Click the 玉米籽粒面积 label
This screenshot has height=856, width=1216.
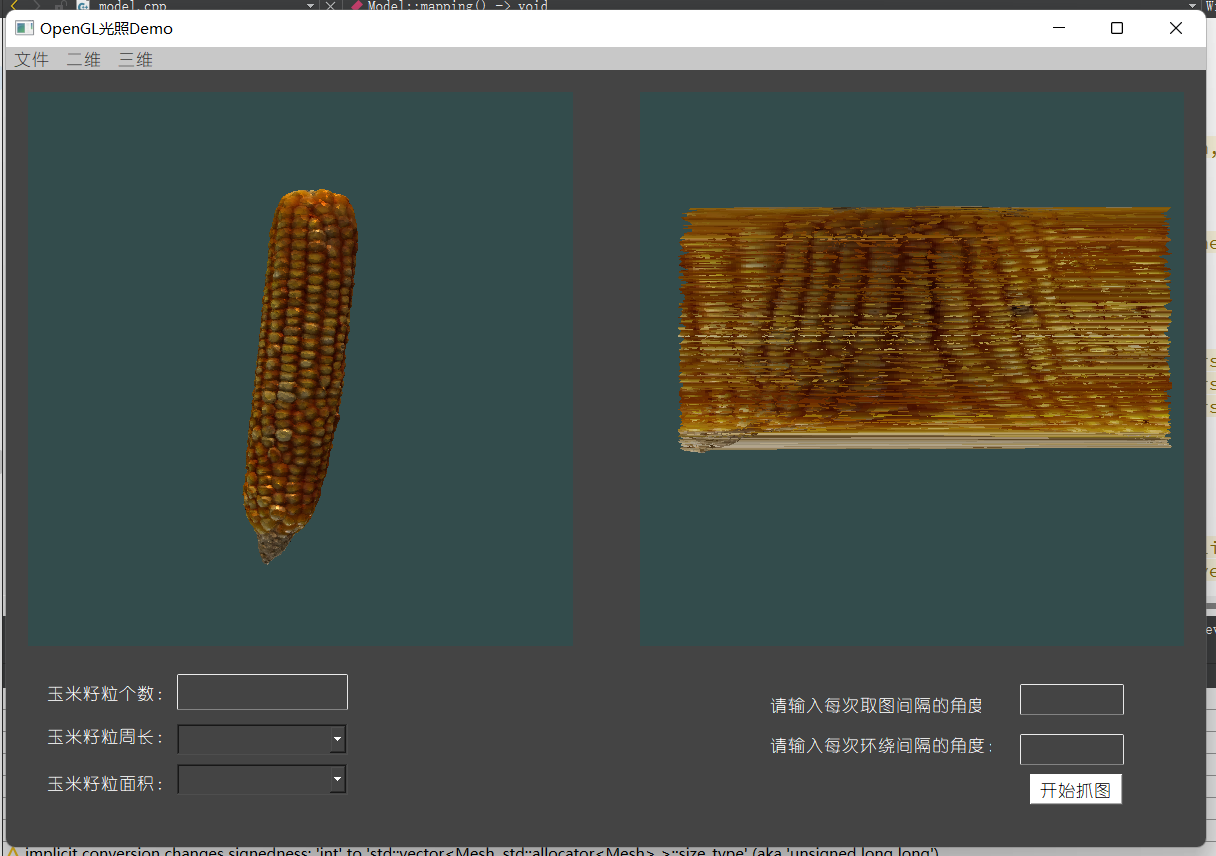click(106, 784)
